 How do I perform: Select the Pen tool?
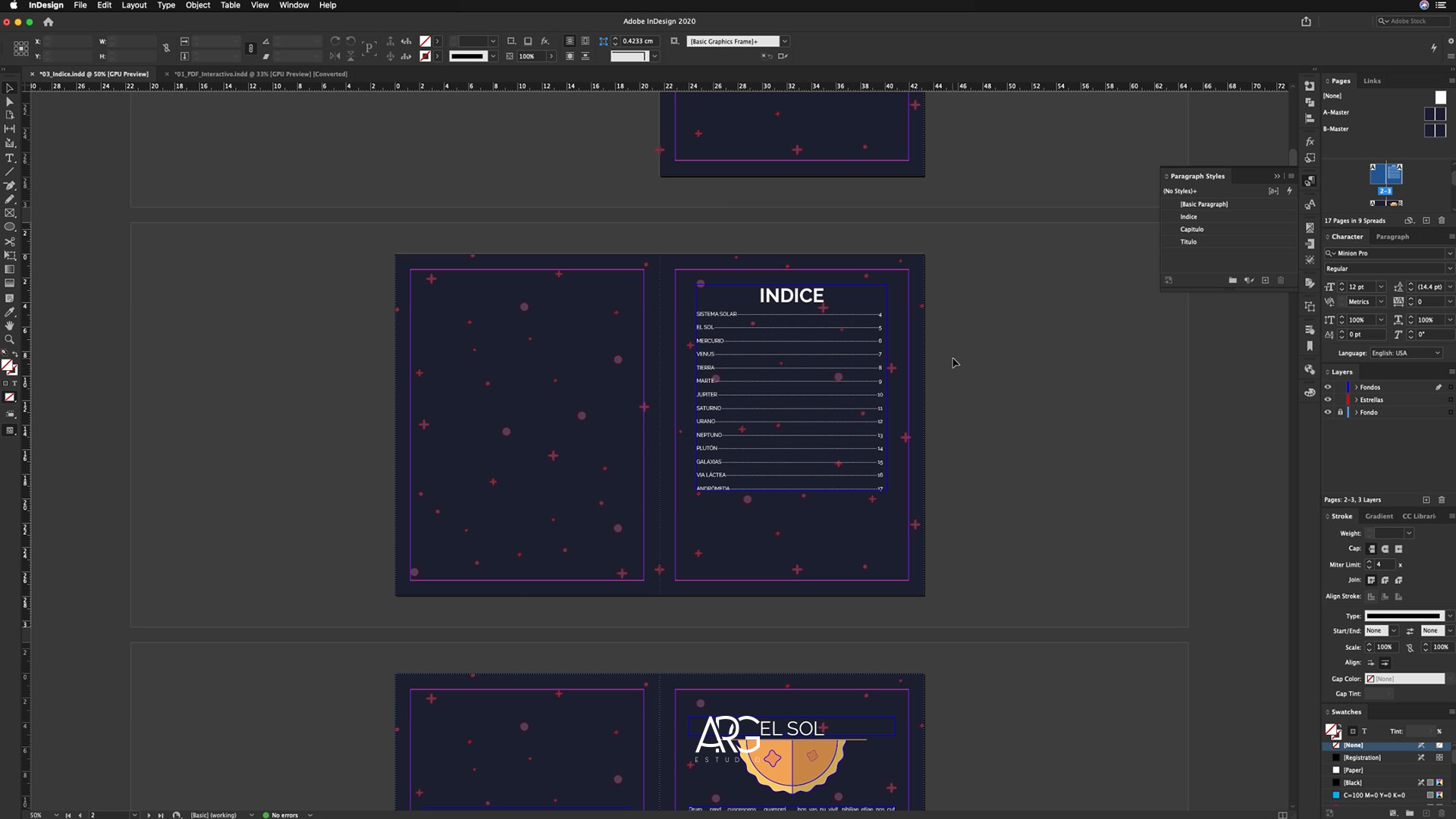point(10,185)
